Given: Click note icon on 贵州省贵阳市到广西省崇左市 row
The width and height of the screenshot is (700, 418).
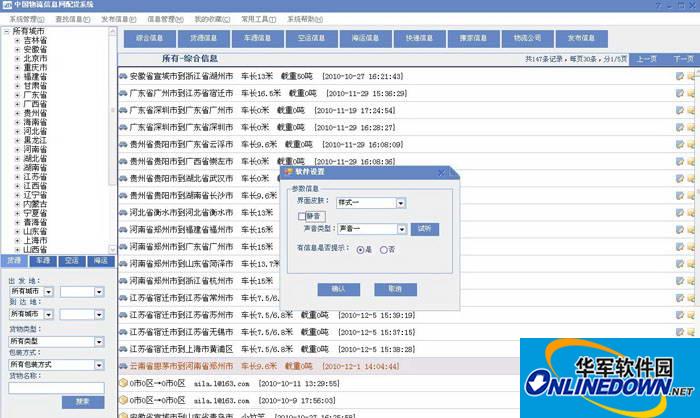Looking at the screenshot, I should 679,162.
